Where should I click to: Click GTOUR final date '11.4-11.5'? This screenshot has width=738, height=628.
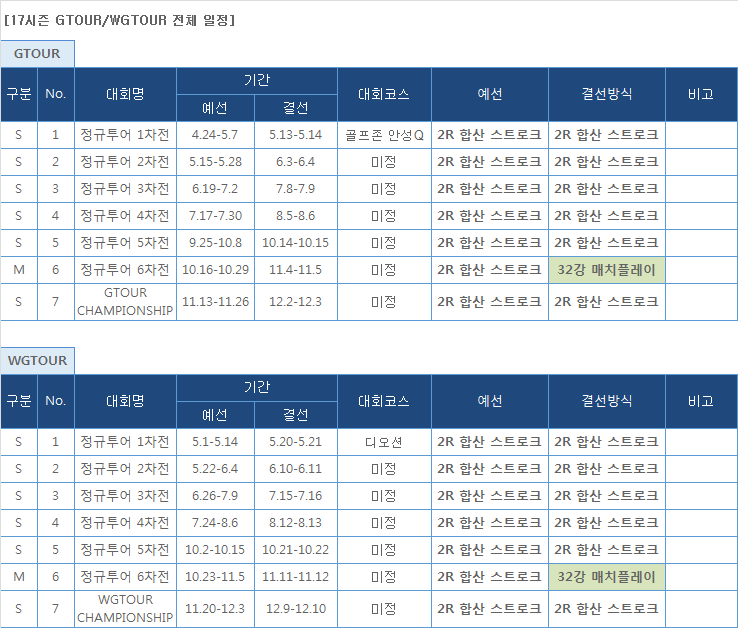tap(296, 270)
